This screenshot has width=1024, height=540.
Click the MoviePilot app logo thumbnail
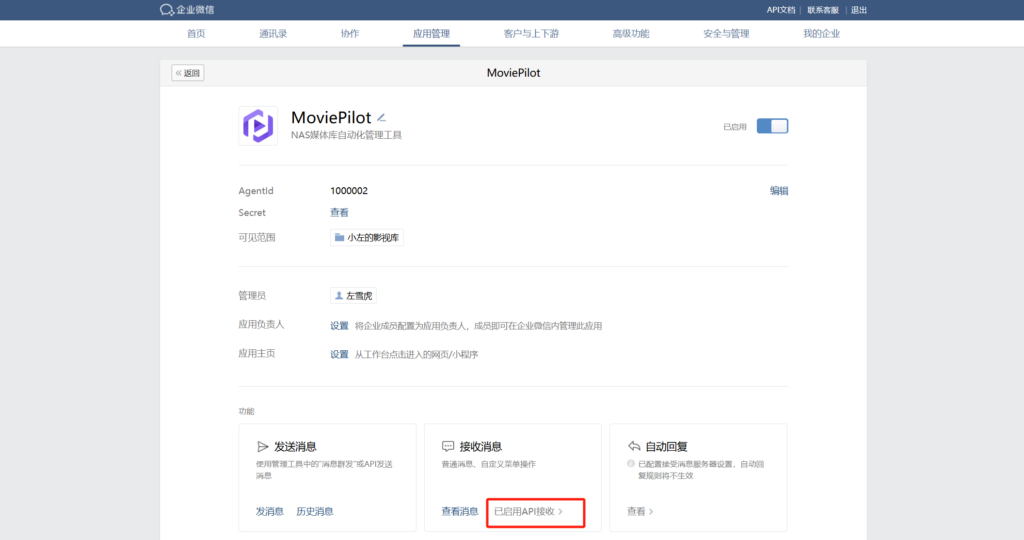(258, 125)
